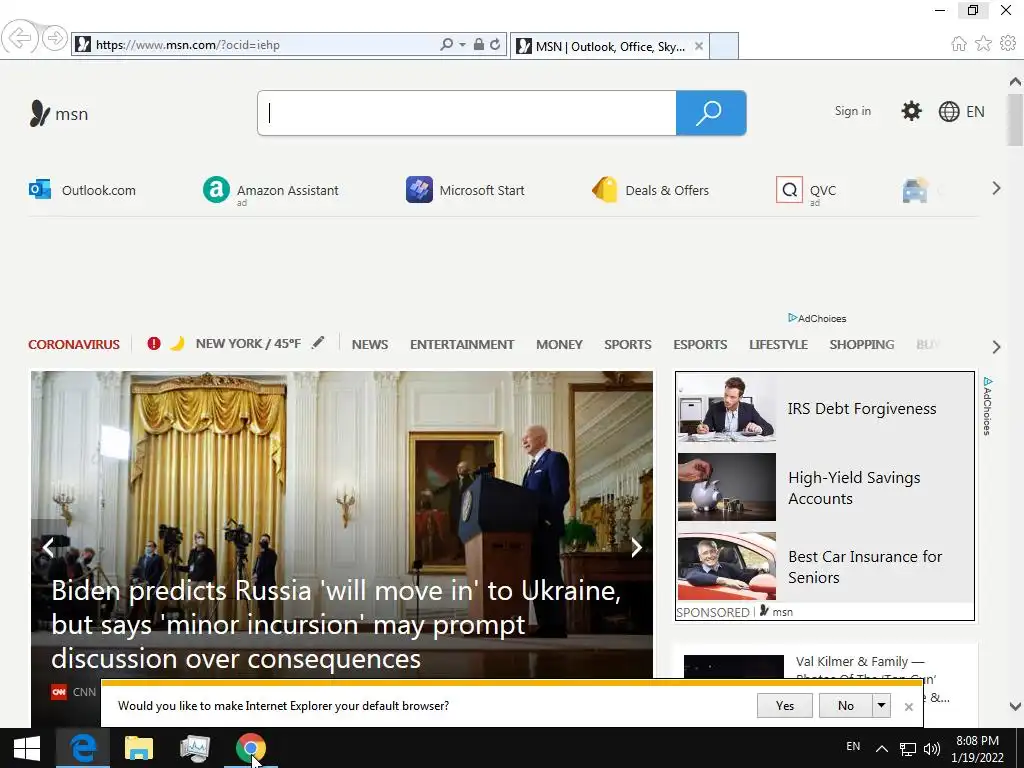Click No on default browser prompt
The image size is (1024, 768).
(846, 705)
